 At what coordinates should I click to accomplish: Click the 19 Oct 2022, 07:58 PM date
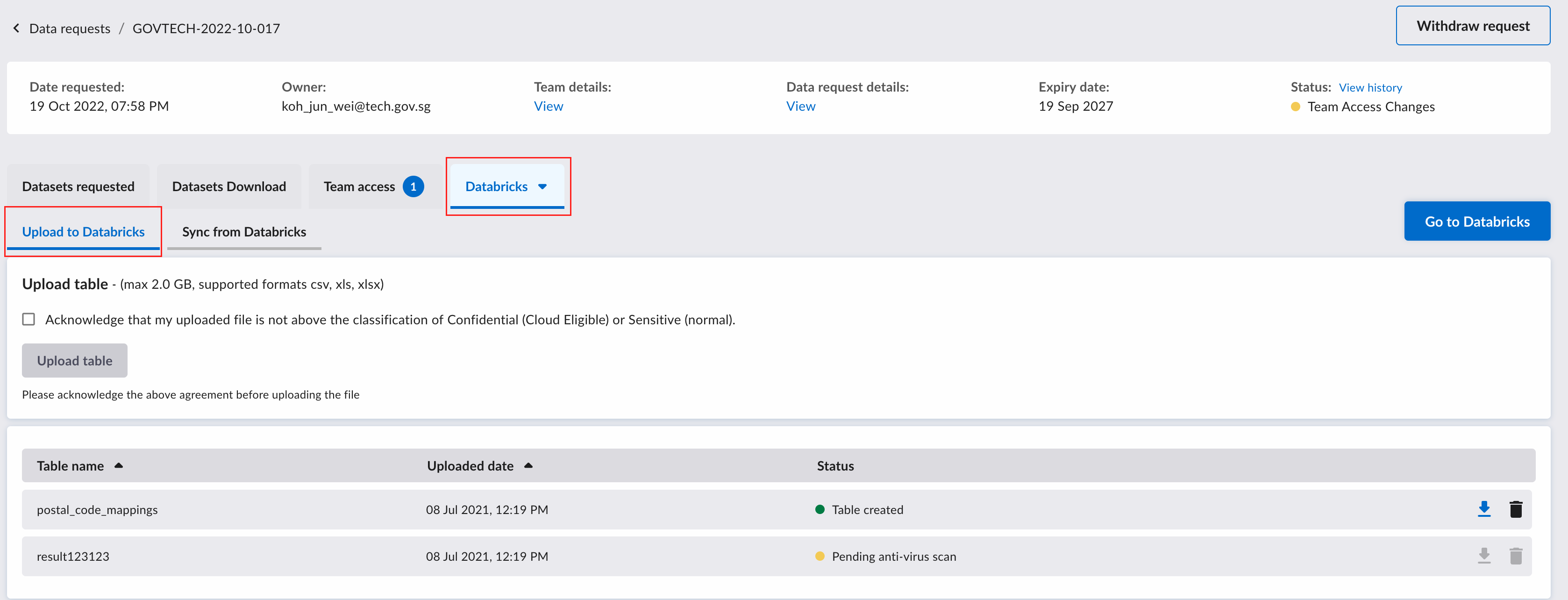pyautogui.click(x=99, y=107)
